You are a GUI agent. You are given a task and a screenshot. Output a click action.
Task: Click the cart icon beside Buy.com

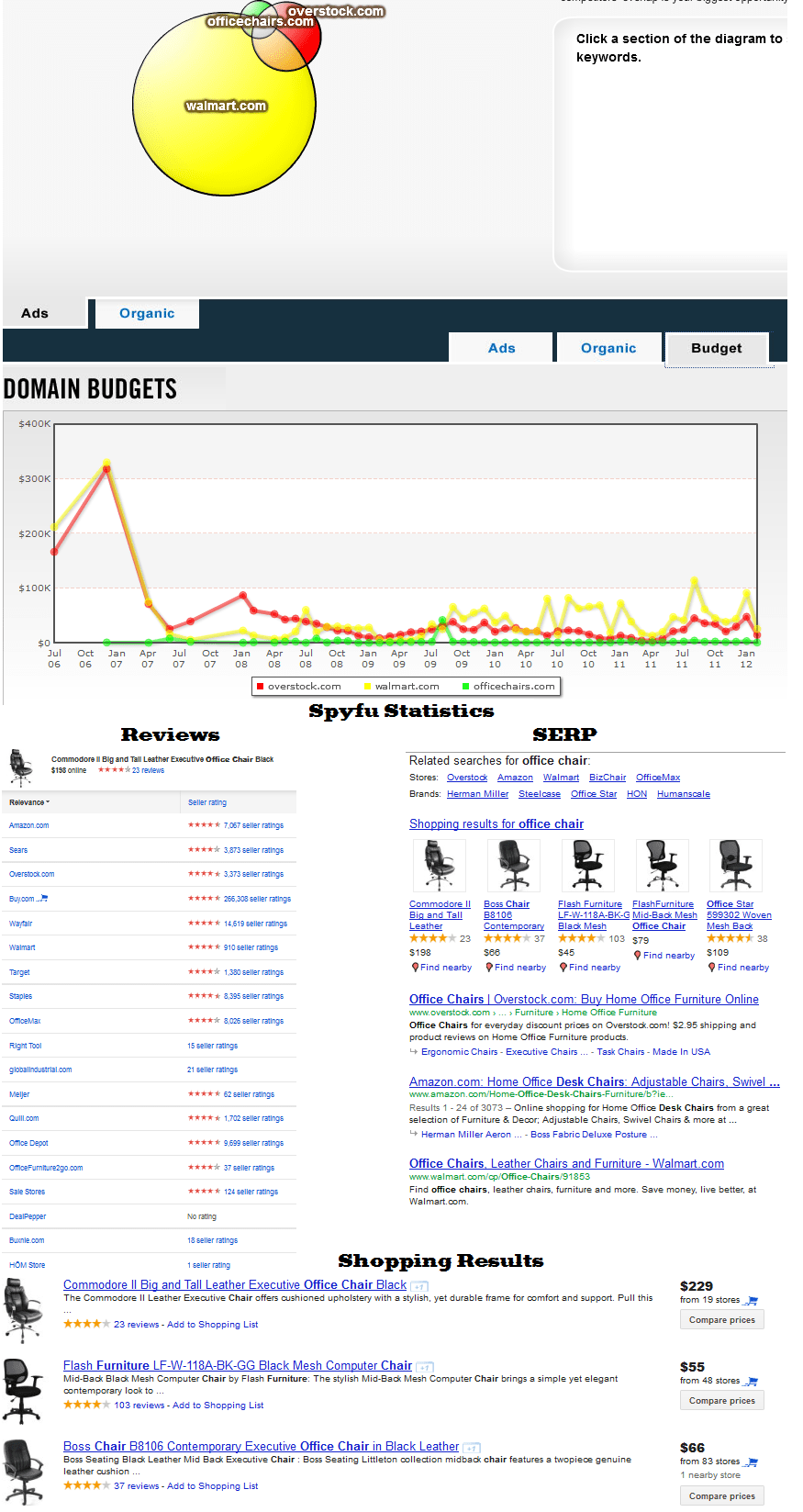pos(42,899)
